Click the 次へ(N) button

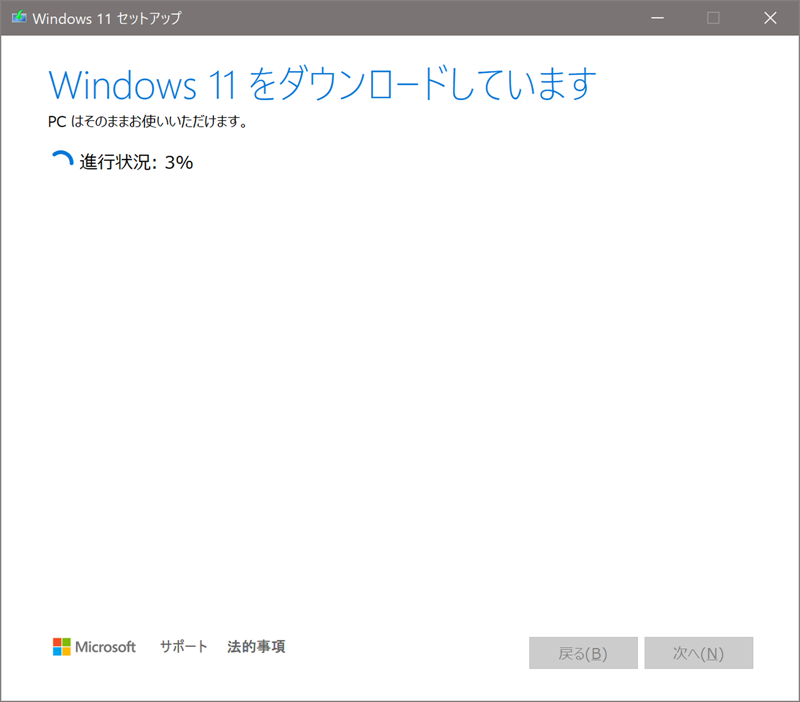[x=698, y=653]
